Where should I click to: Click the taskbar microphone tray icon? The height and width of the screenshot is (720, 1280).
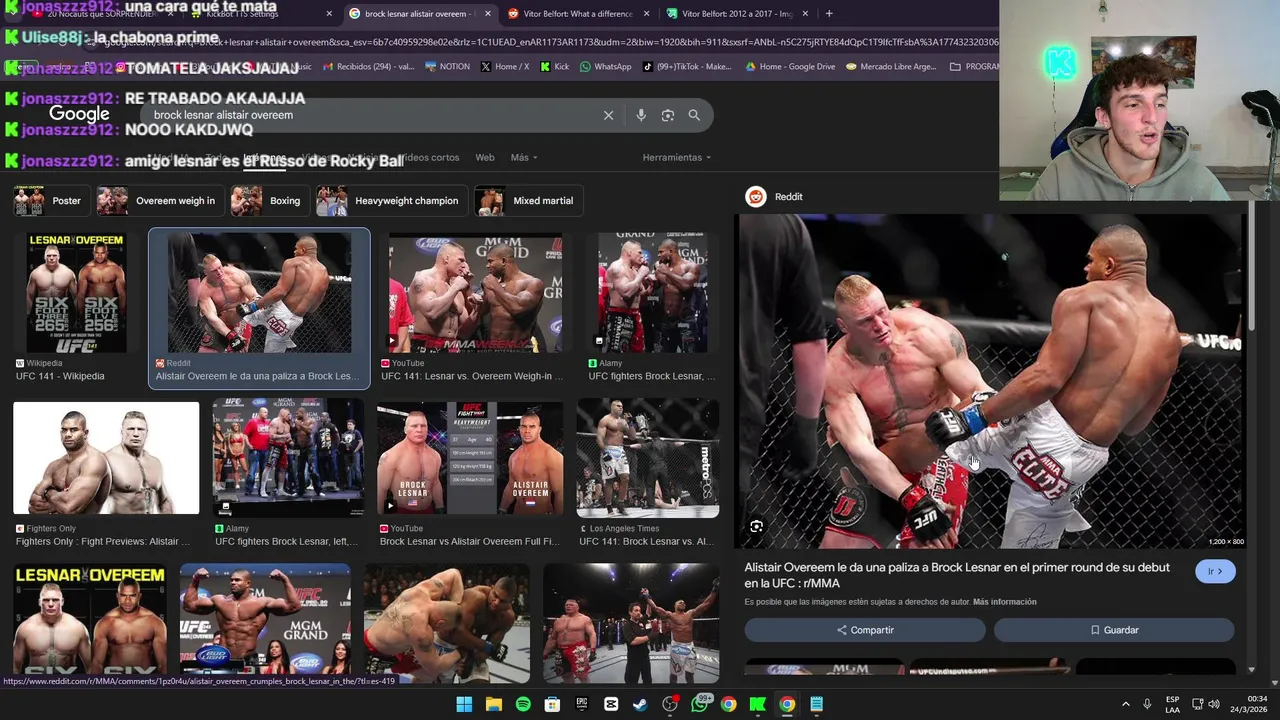[x=1147, y=704]
